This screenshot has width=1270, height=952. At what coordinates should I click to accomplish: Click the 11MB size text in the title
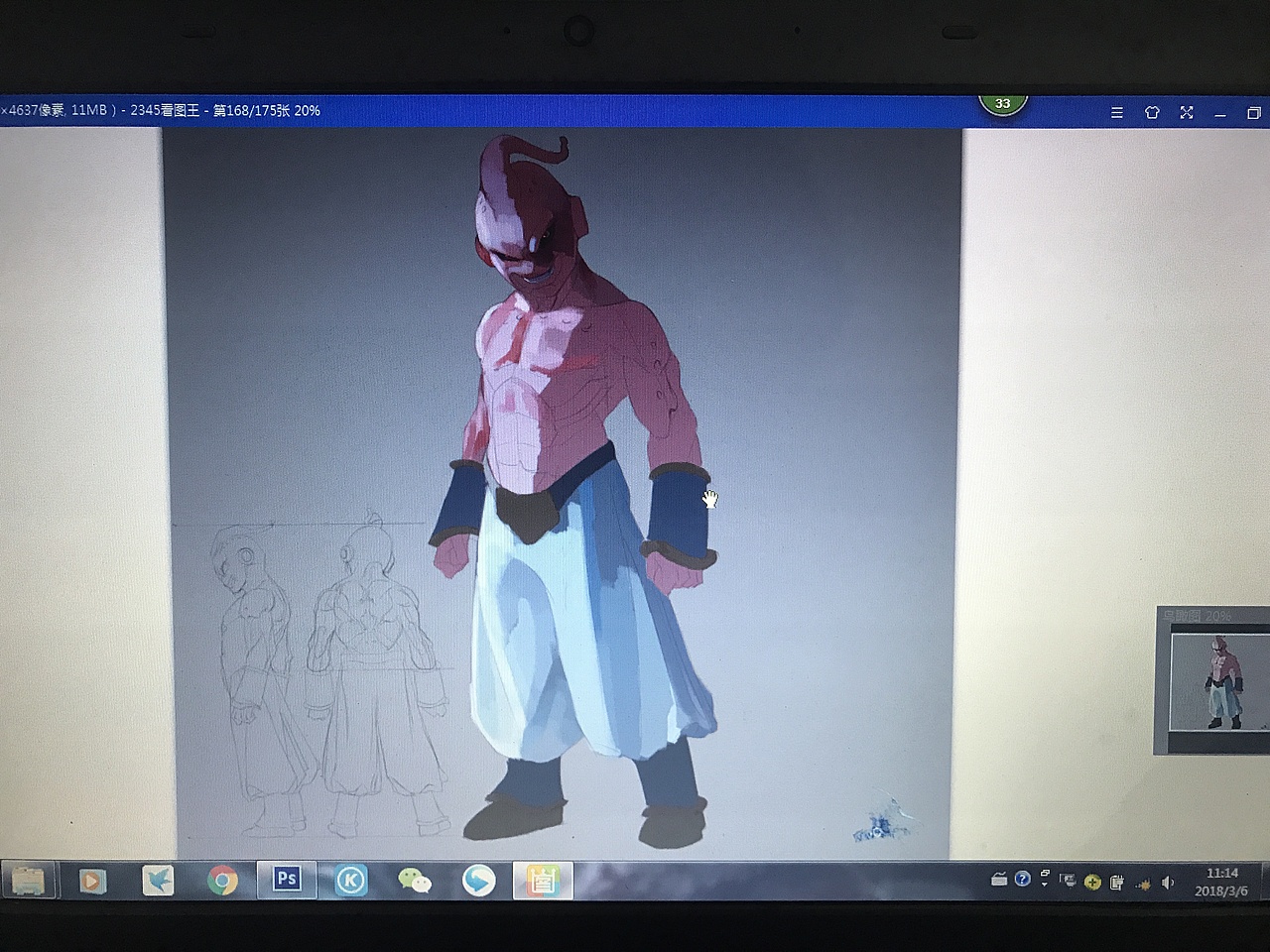88,110
